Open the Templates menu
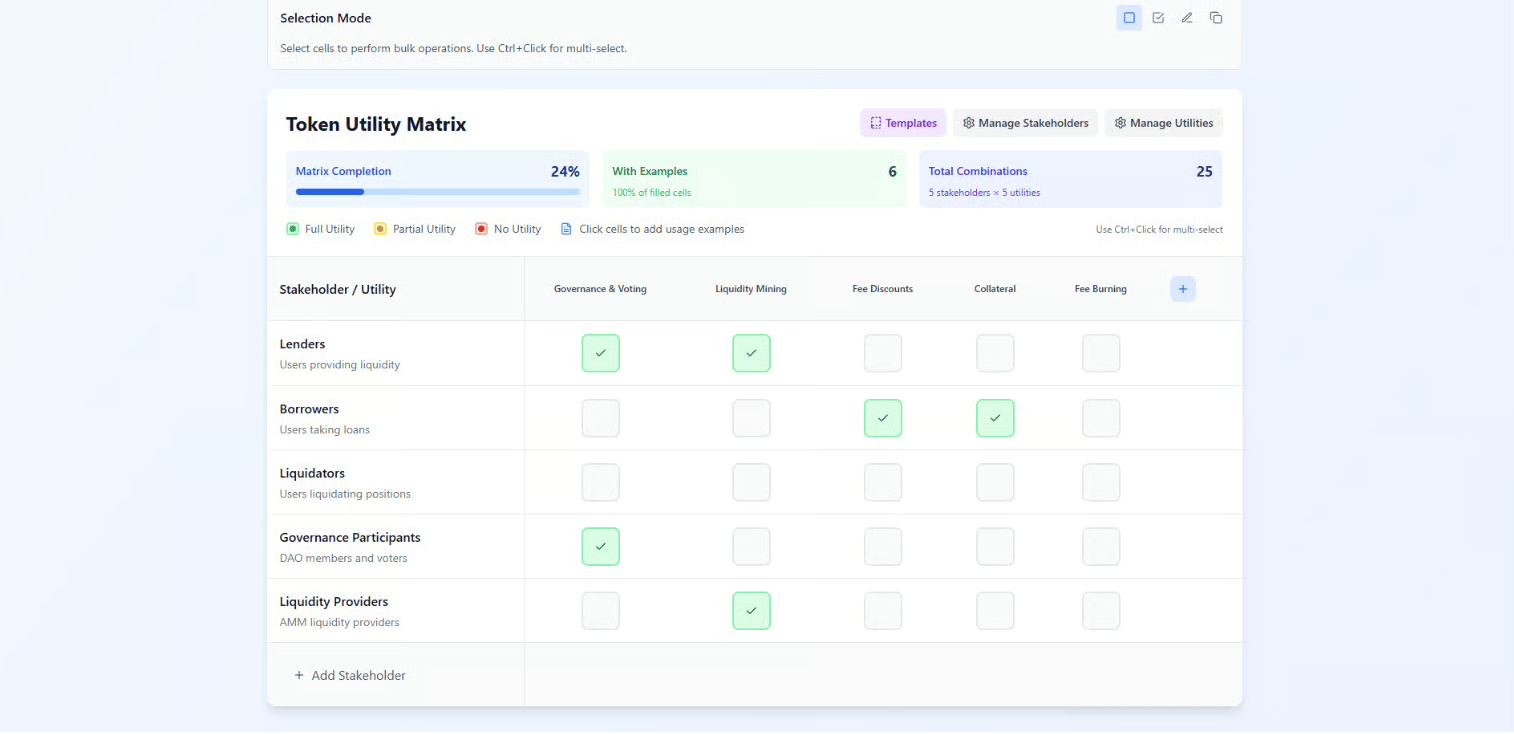The image size is (1514, 734). (x=903, y=123)
